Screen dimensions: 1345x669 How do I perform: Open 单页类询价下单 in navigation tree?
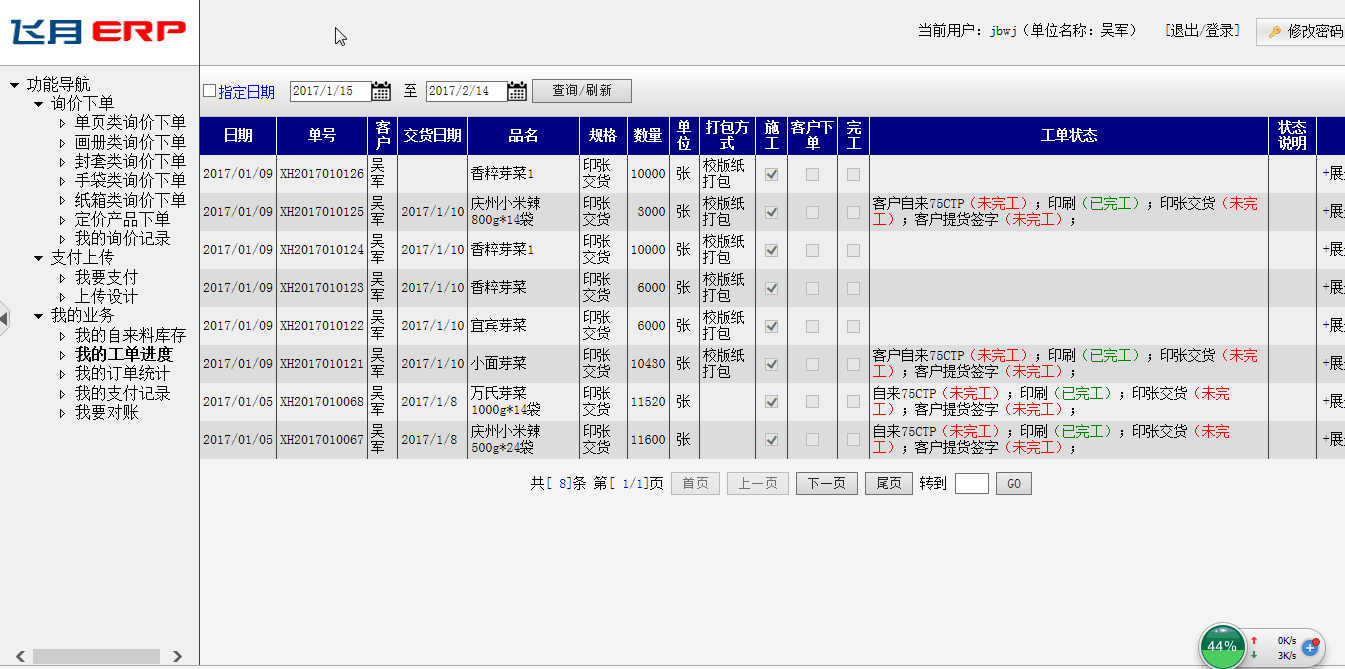pyautogui.click(x=130, y=123)
